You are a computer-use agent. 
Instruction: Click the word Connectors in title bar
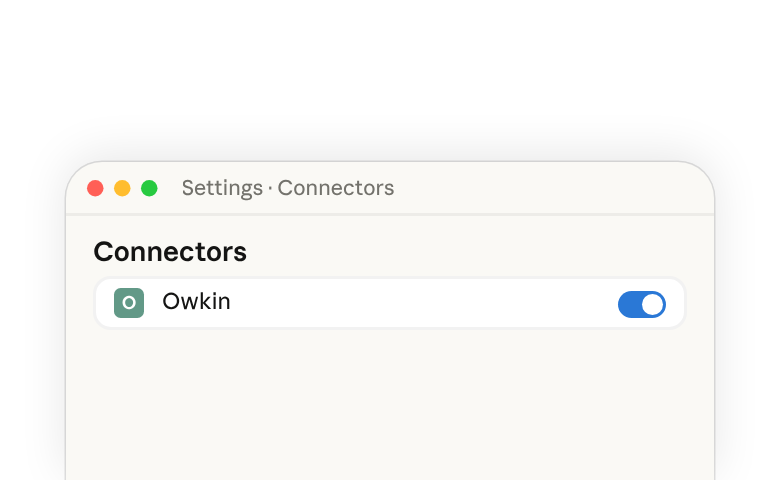[x=336, y=188]
